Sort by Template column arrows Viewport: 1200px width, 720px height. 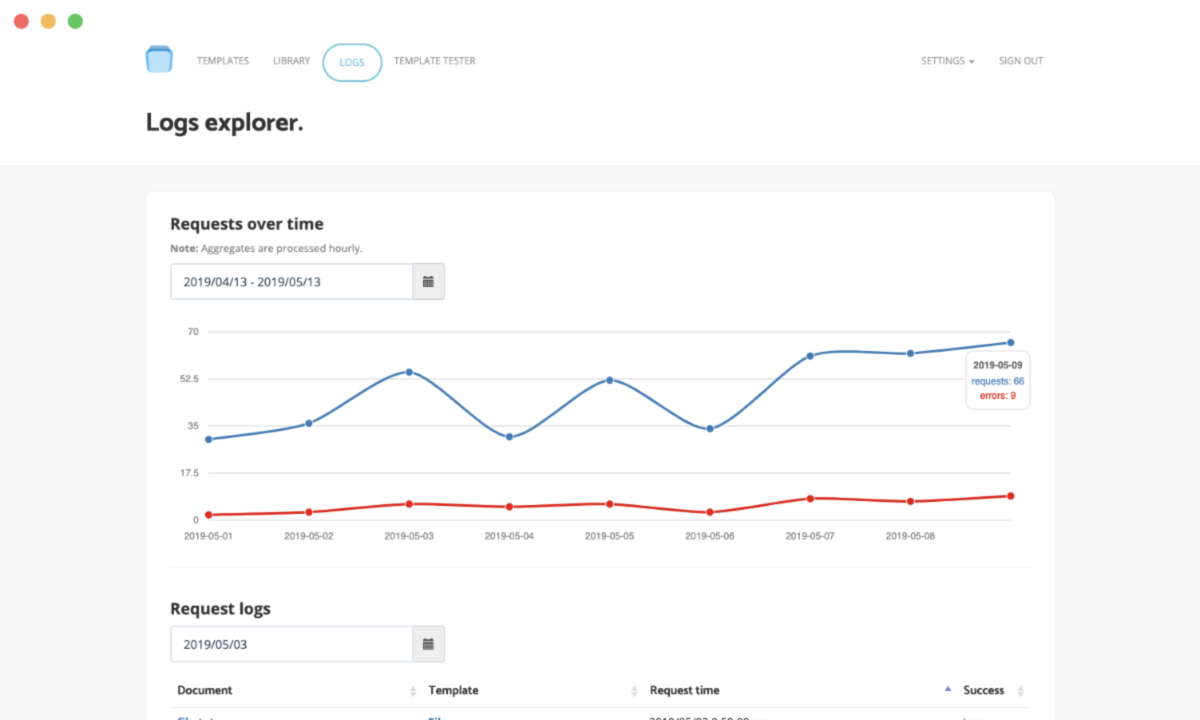pos(634,691)
